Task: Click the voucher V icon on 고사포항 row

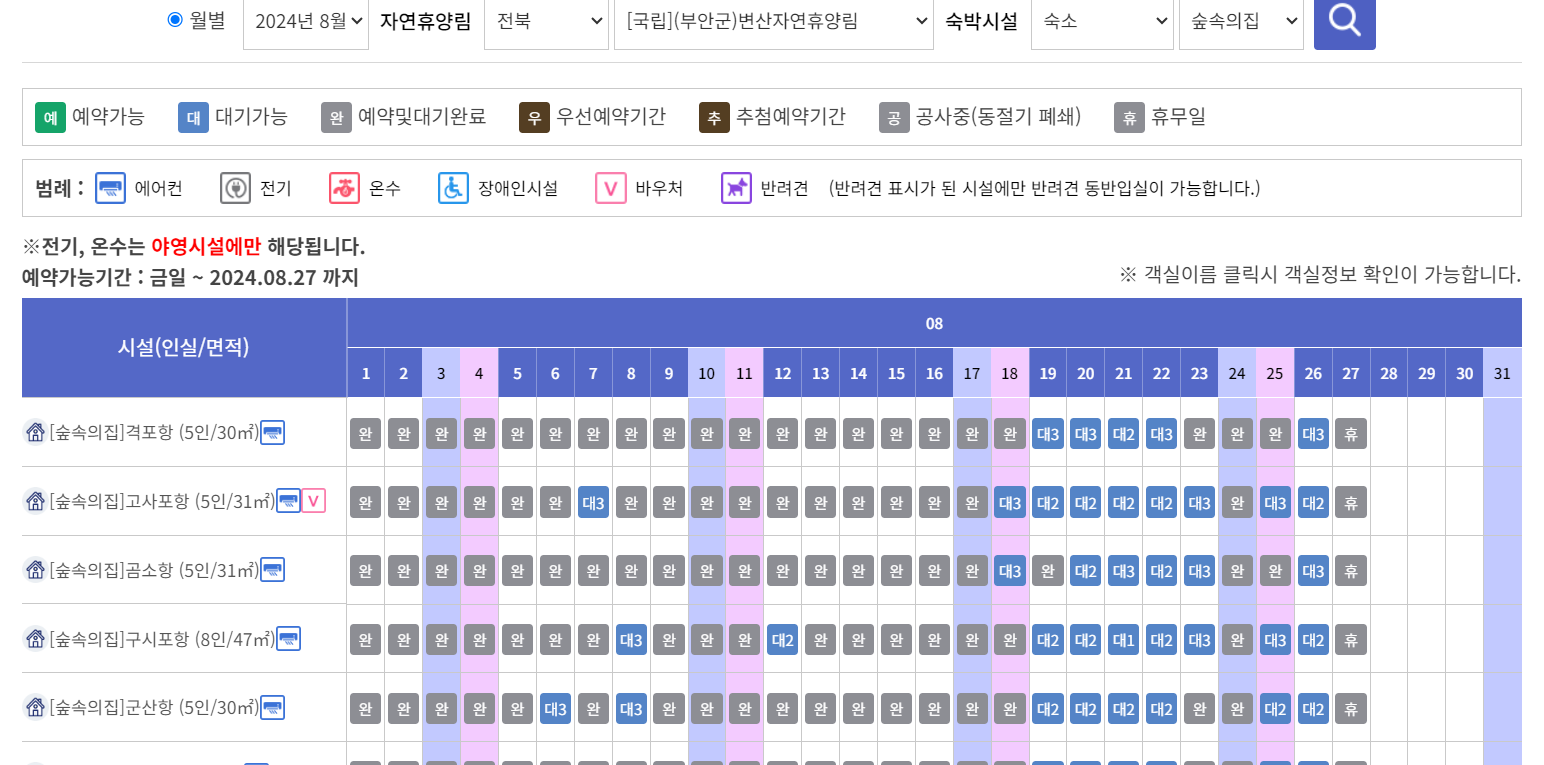Action: 314,501
